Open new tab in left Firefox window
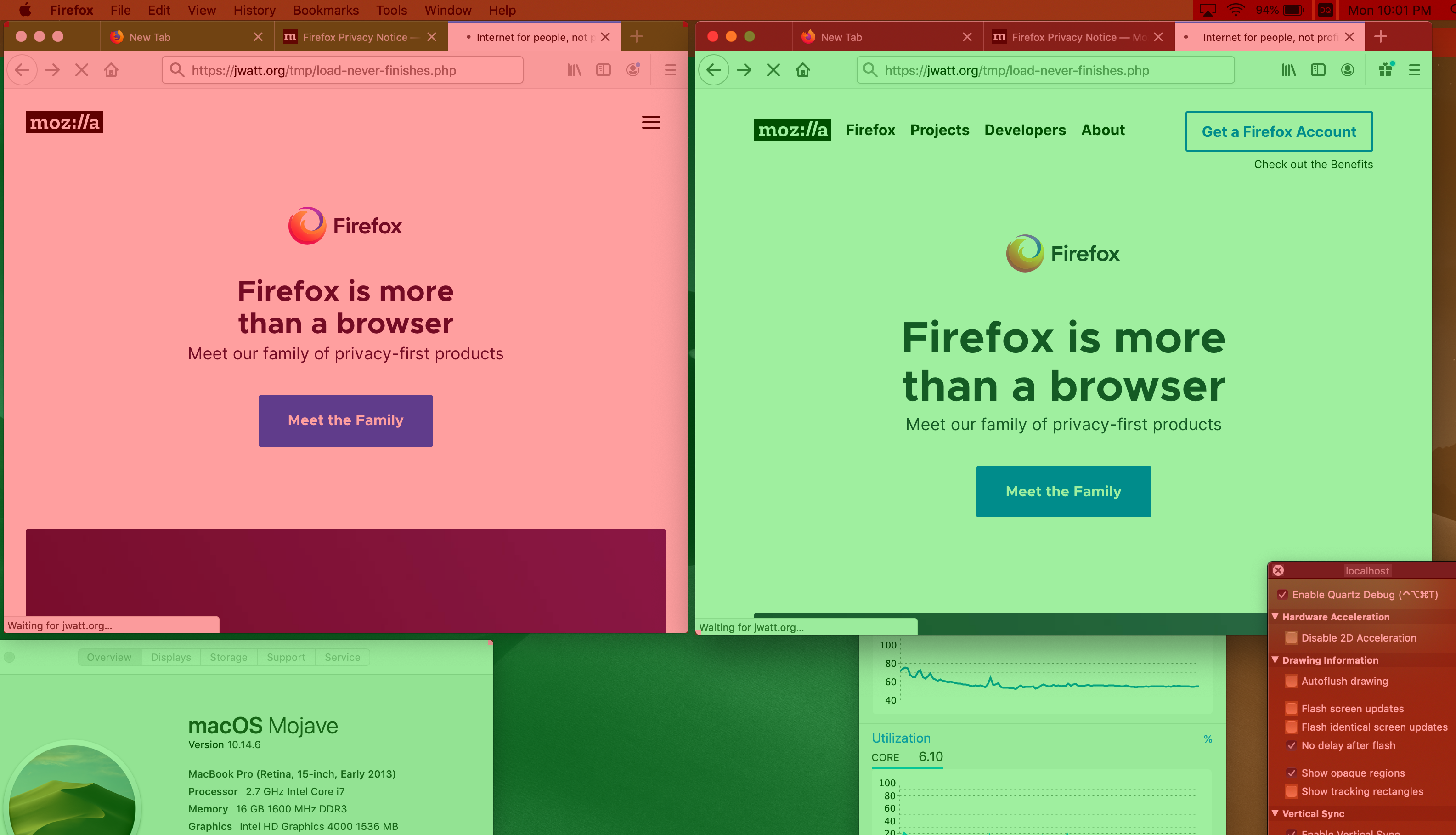 (636, 37)
